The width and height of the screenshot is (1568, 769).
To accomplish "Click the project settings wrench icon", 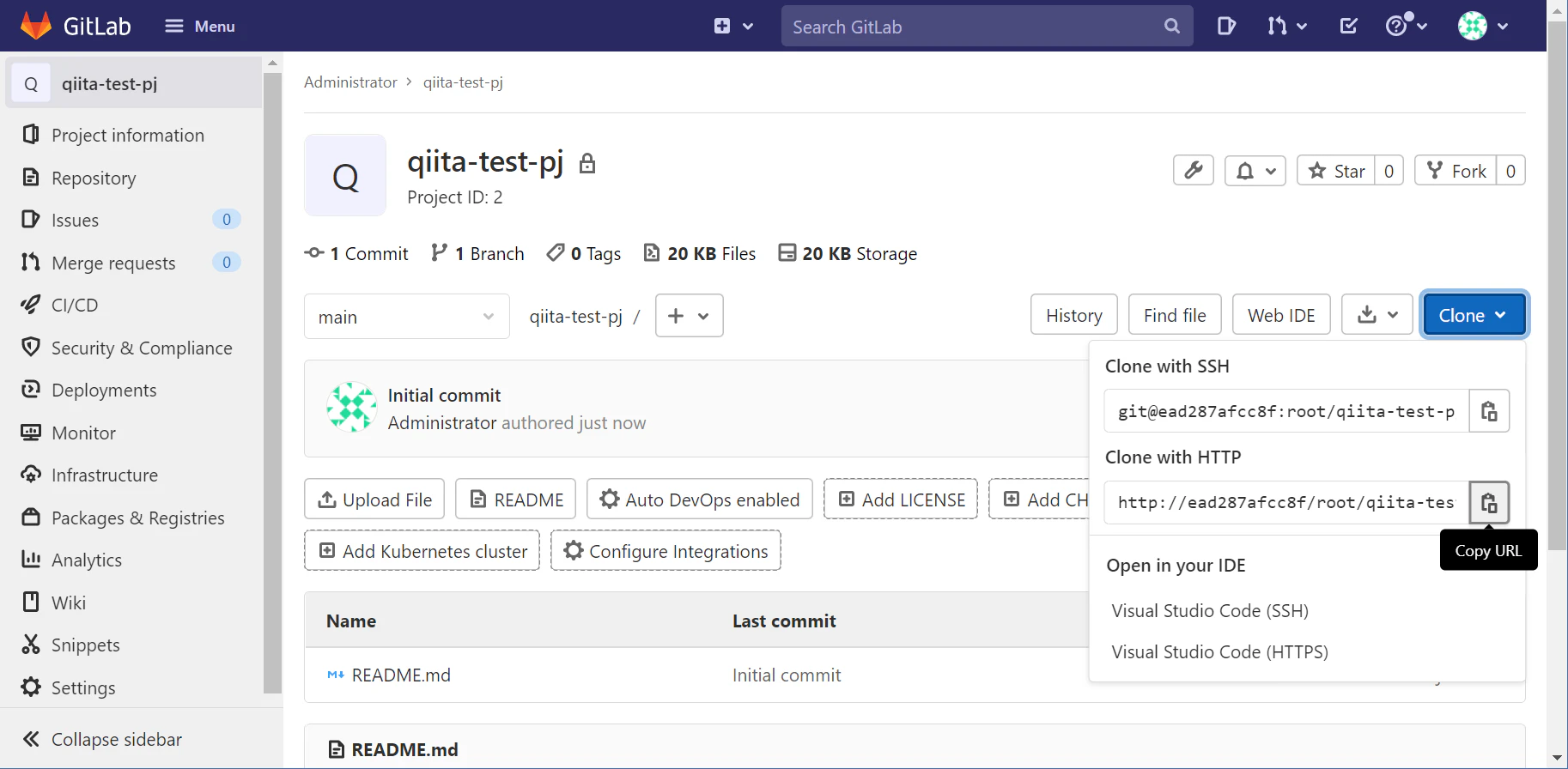I will 1194,171.
